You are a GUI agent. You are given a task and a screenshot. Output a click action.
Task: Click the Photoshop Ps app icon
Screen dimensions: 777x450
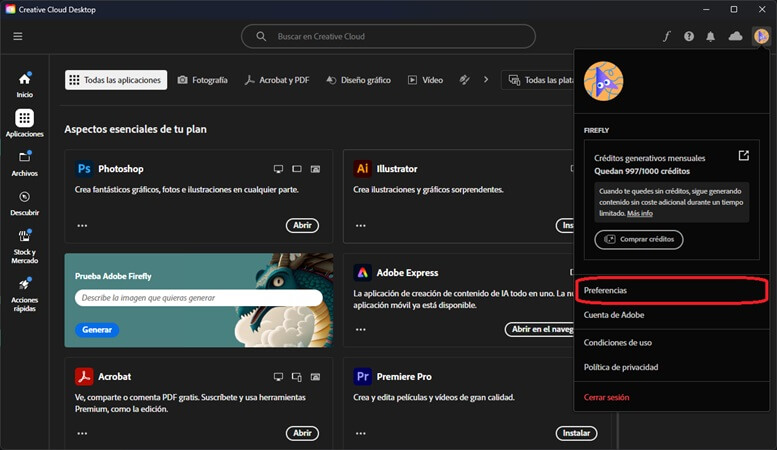pos(84,169)
